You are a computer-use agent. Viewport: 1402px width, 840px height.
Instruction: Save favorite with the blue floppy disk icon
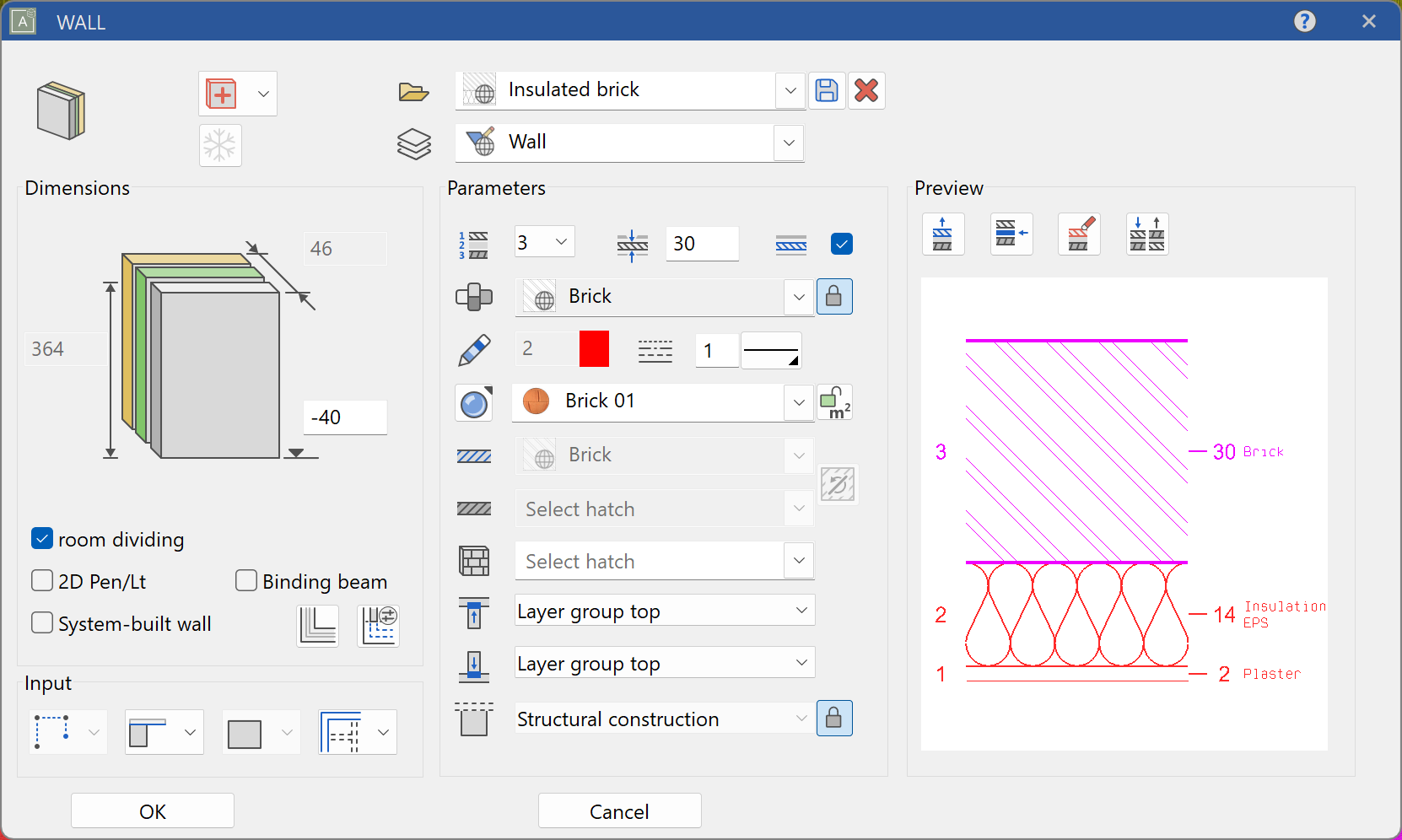pyautogui.click(x=827, y=90)
